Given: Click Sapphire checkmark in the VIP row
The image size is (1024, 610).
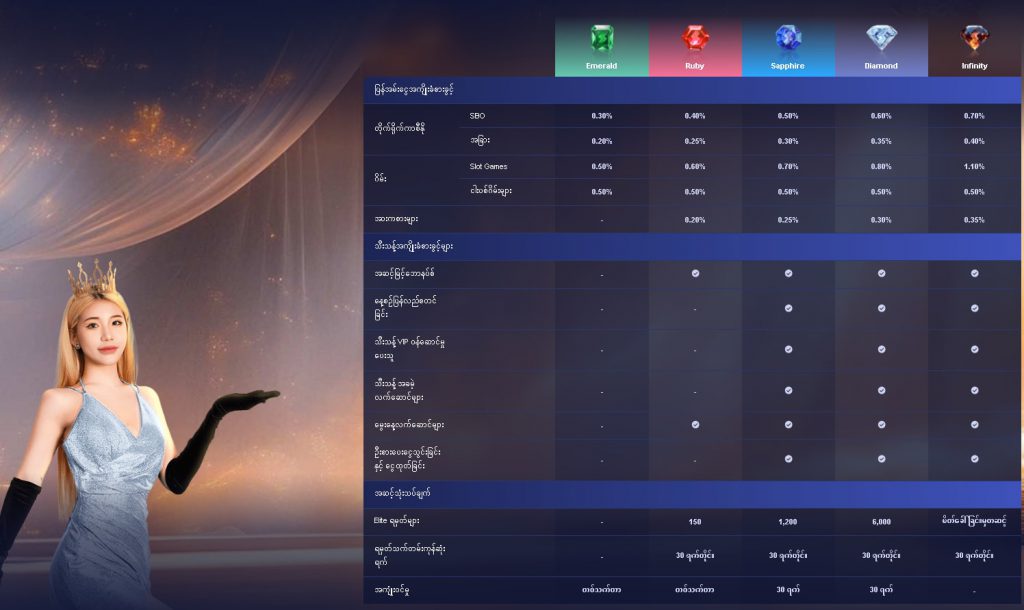Looking at the screenshot, I should tap(788, 349).
